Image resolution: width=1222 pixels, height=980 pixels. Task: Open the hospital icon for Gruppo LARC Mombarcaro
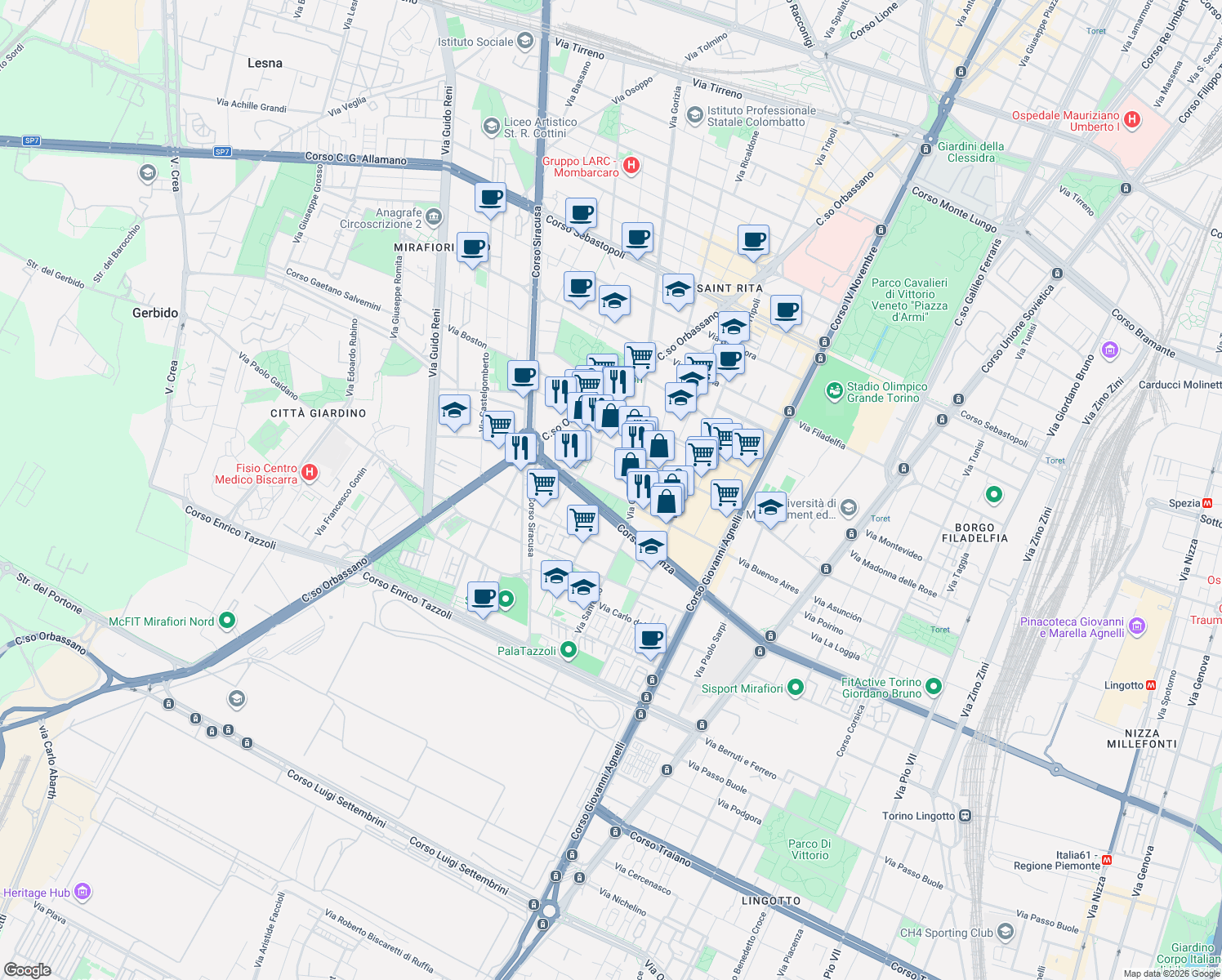[631, 167]
